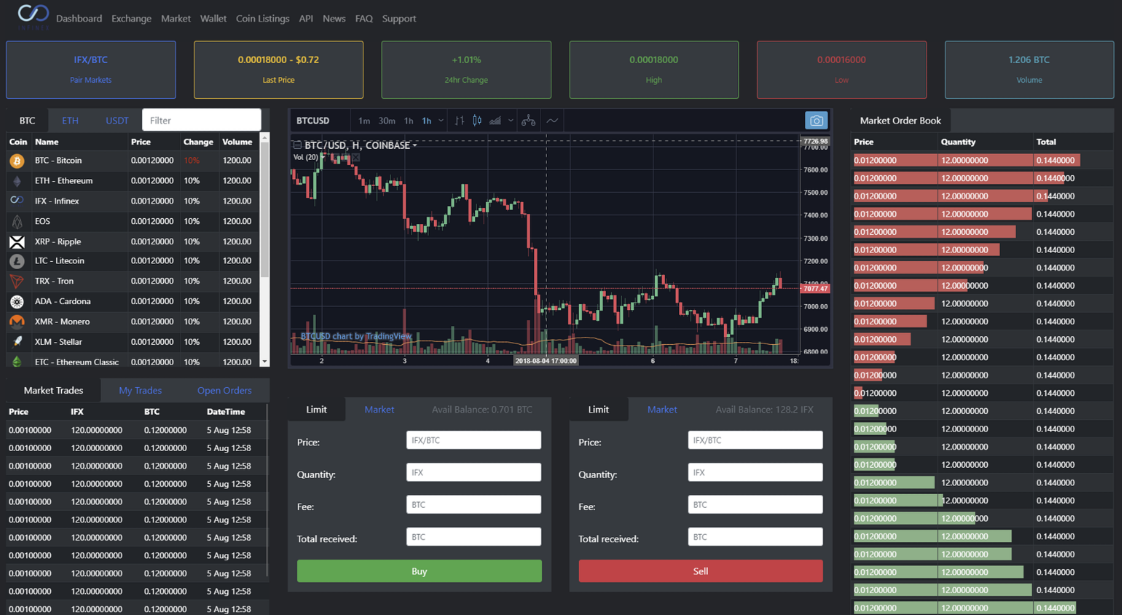Click the EOS icon in coin list
This screenshot has height=615, width=1122.
tap(16, 221)
